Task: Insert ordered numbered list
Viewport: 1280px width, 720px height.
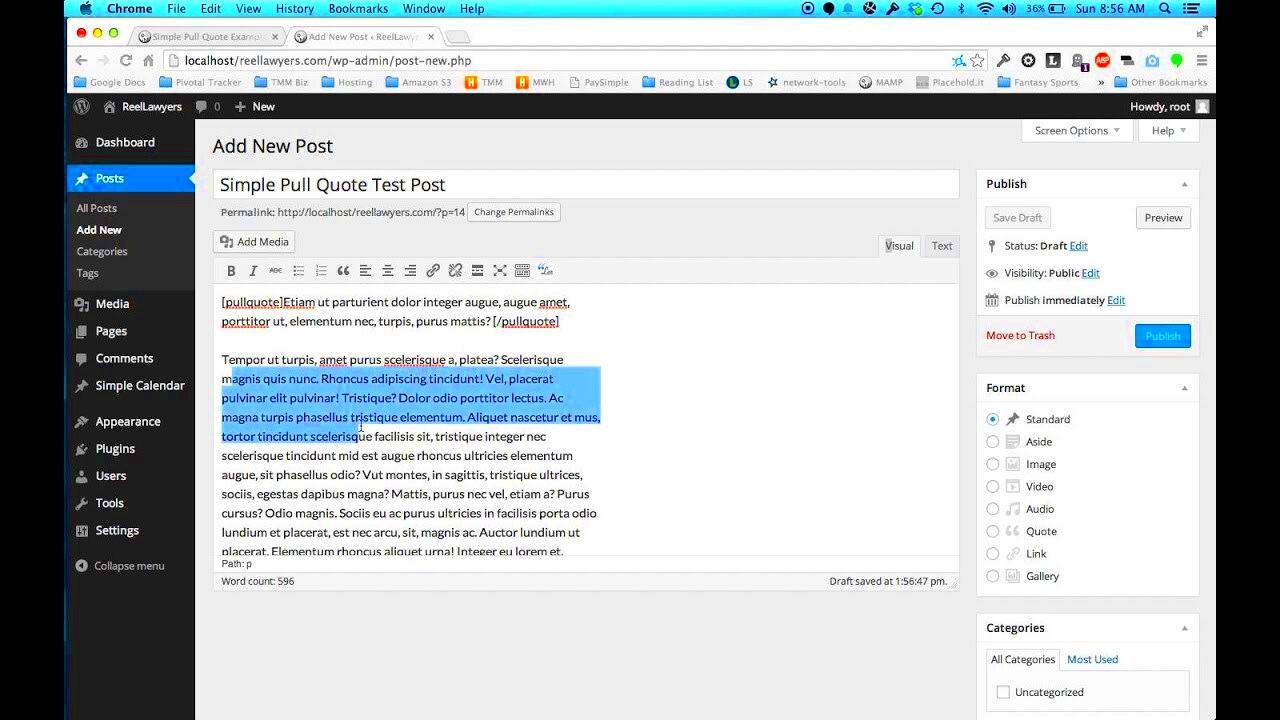Action: coord(321,271)
